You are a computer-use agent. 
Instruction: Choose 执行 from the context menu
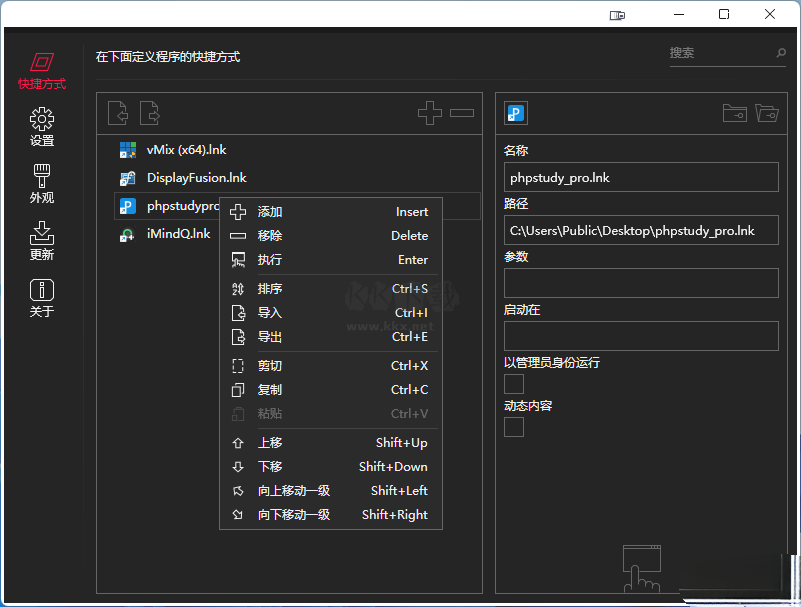(x=331, y=260)
